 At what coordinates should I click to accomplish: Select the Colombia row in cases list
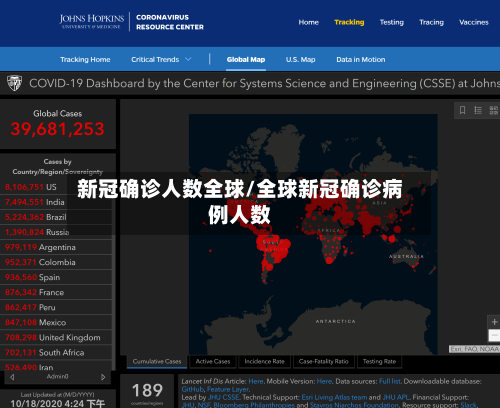(x=56, y=262)
